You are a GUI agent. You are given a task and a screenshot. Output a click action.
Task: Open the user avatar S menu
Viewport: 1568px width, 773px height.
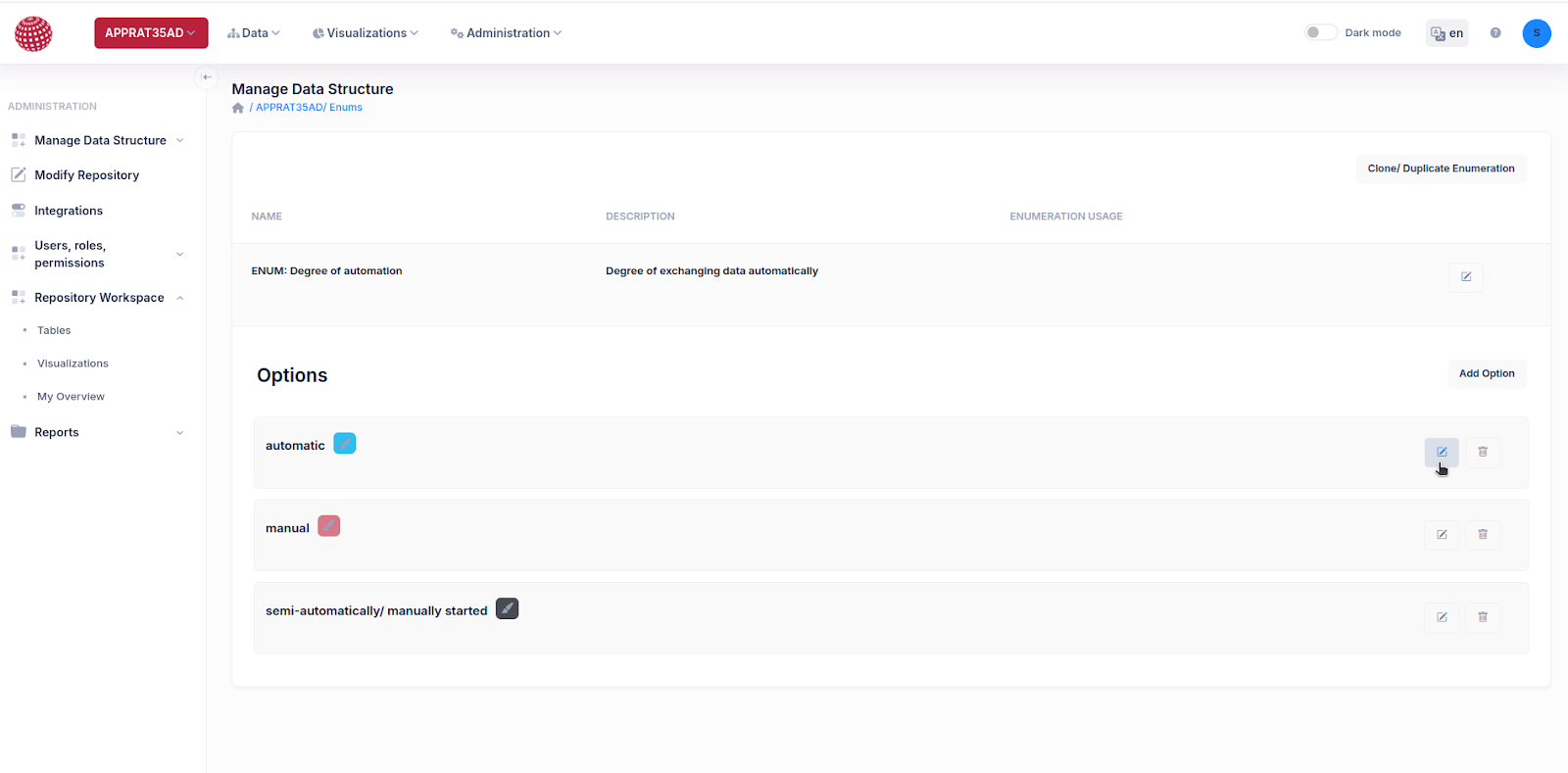pyautogui.click(x=1536, y=33)
